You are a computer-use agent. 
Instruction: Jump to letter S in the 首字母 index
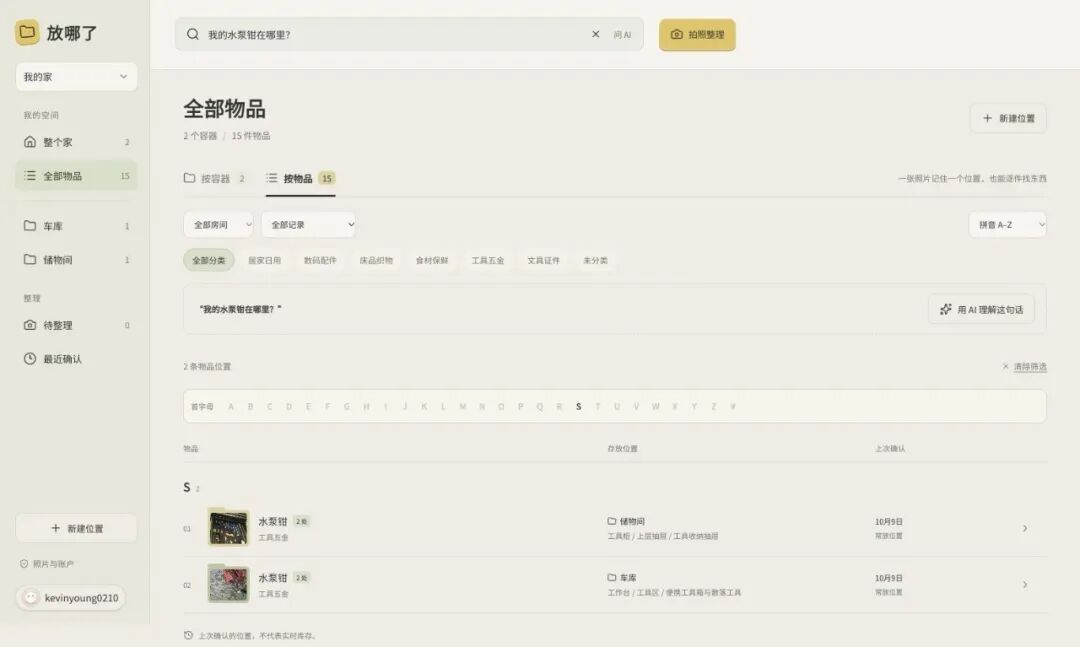tap(579, 407)
